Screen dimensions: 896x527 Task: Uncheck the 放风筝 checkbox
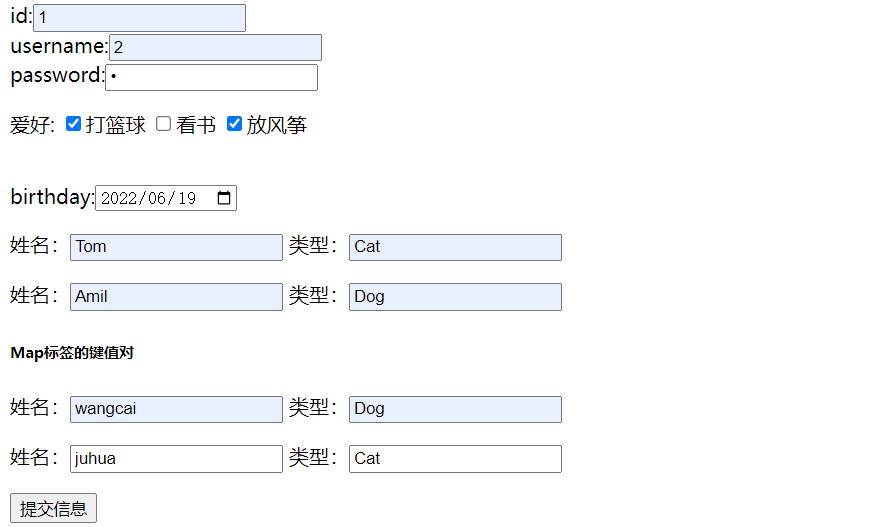(234, 124)
